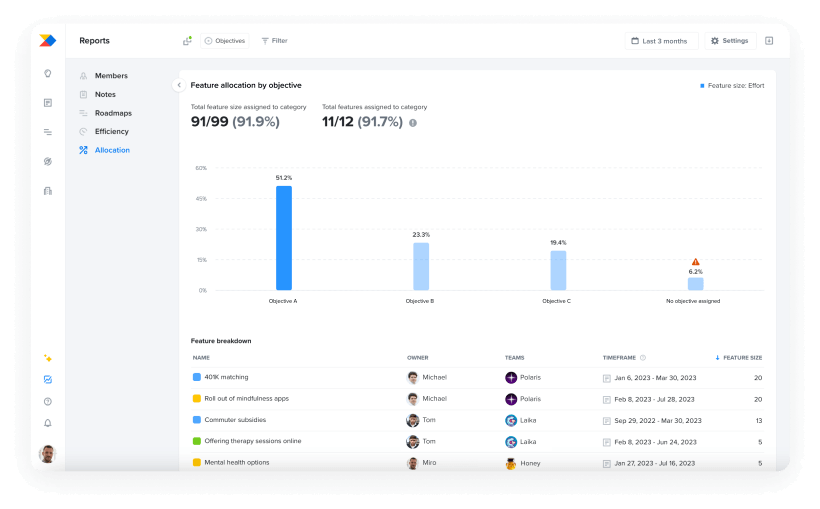Click yellow swatch beside Roll out of mindfulness apps
This screenshot has height=509, width=820.
tap(197, 399)
